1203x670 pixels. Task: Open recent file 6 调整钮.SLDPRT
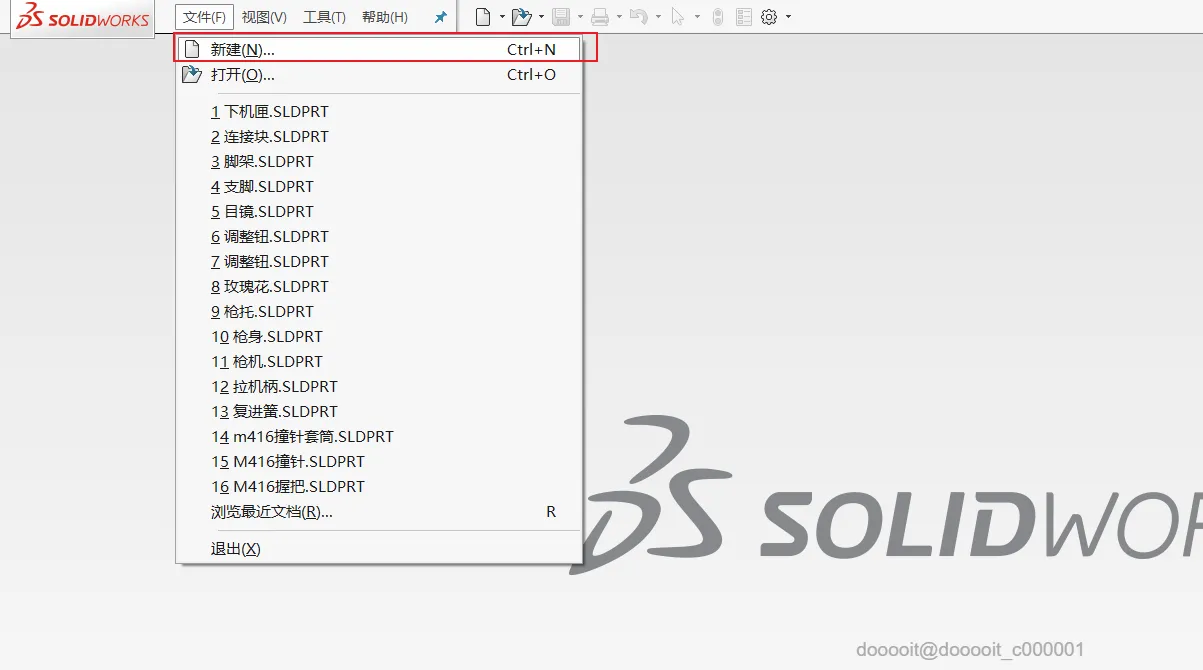point(379,236)
